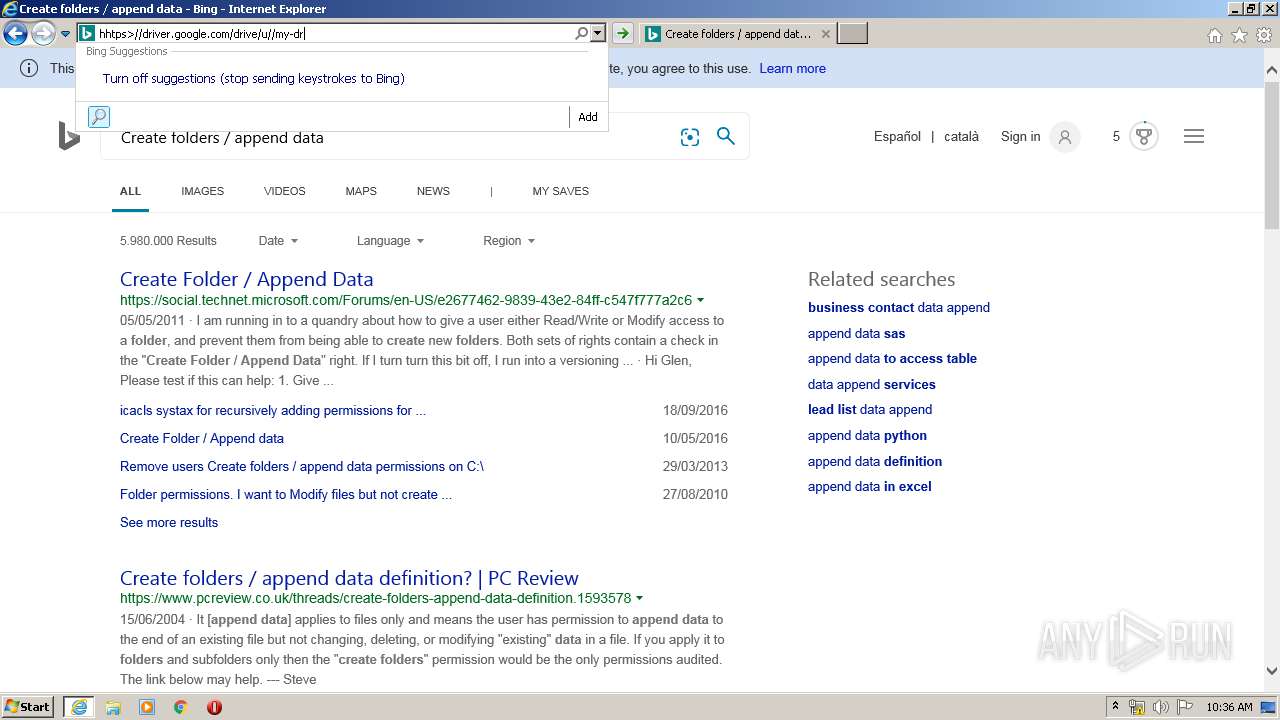Open the Chrome taskbar icon
The width and height of the screenshot is (1280, 720).
click(x=180, y=707)
